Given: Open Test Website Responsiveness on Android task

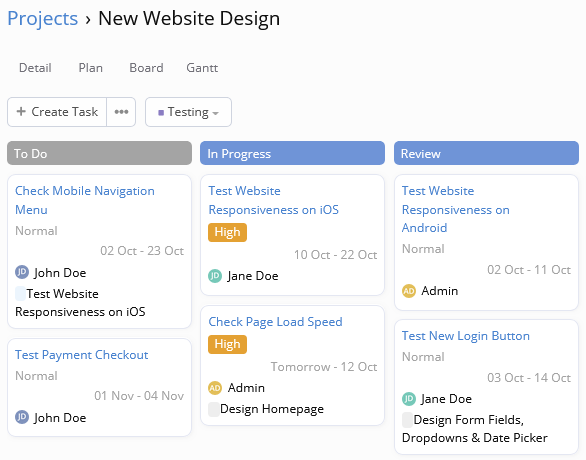Looking at the screenshot, I should pos(456,209).
